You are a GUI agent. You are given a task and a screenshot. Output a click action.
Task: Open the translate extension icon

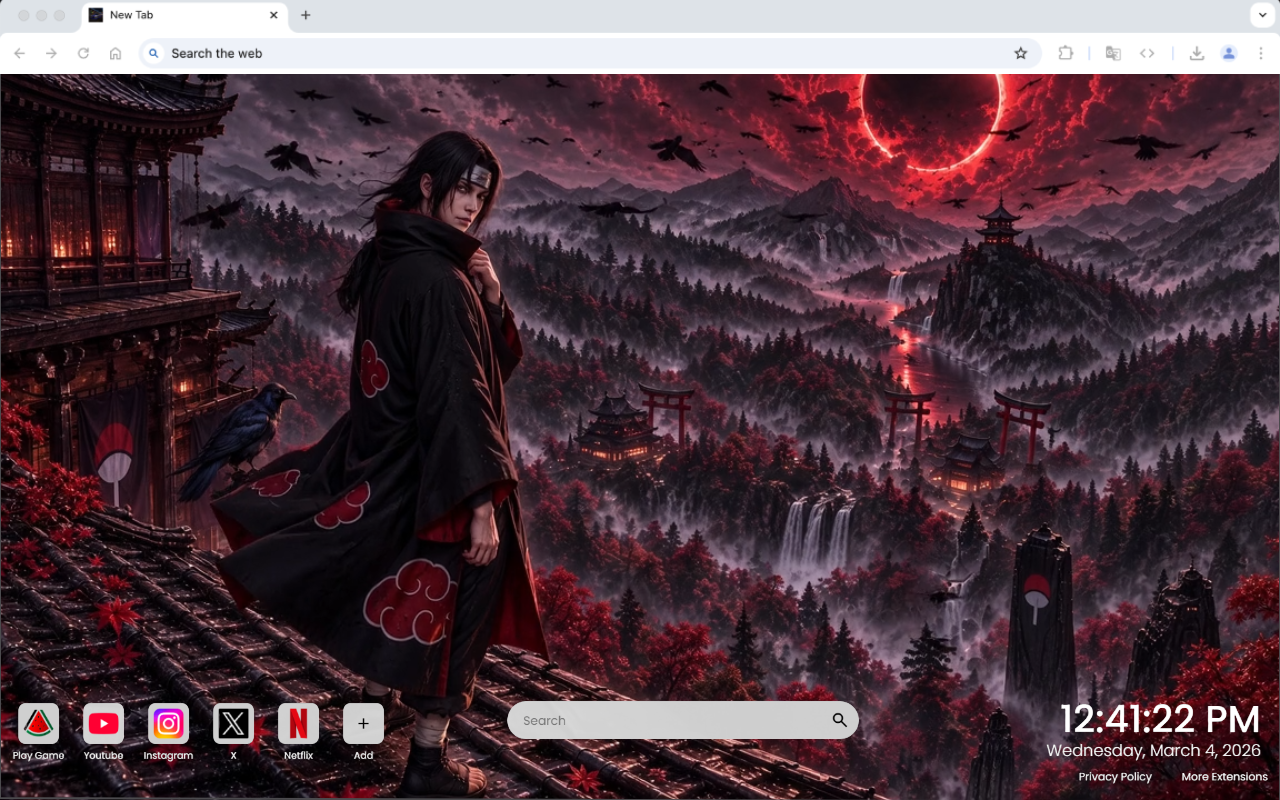coord(1113,53)
